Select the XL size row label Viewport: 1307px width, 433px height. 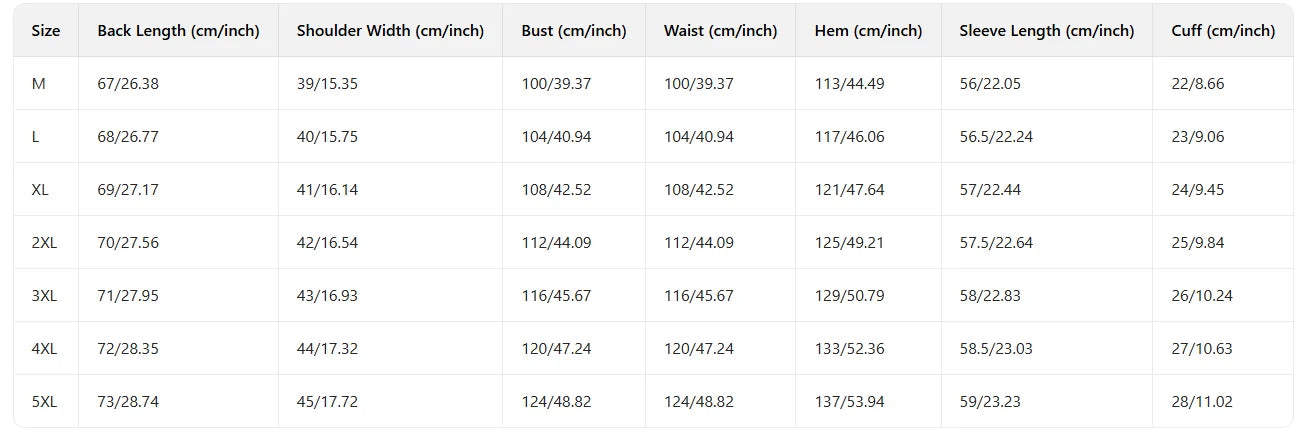pyautogui.click(x=40, y=190)
